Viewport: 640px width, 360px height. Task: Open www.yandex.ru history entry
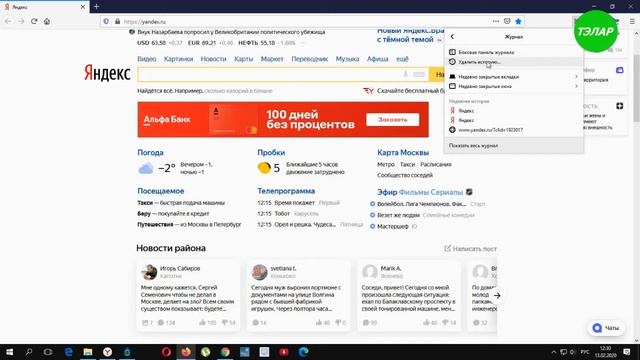(x=514, y=130)
